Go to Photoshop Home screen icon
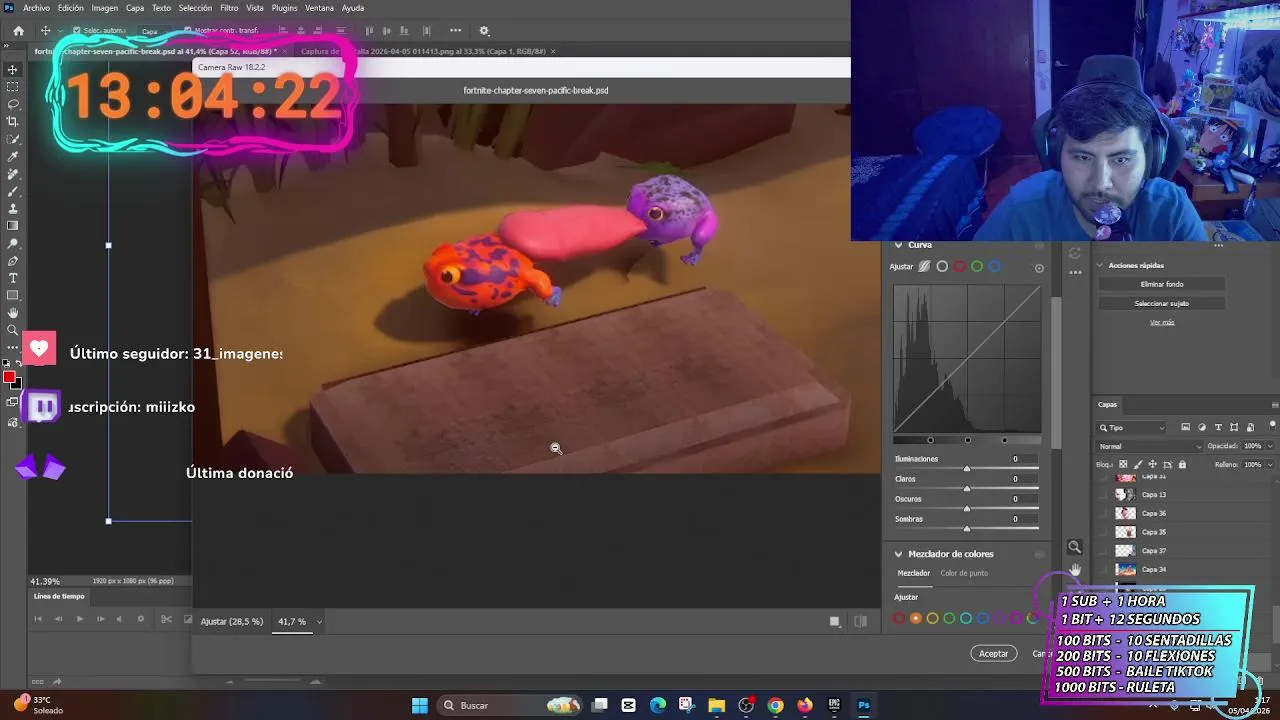The height and width of the screenshot is (720, 1280). pos(18,31)
